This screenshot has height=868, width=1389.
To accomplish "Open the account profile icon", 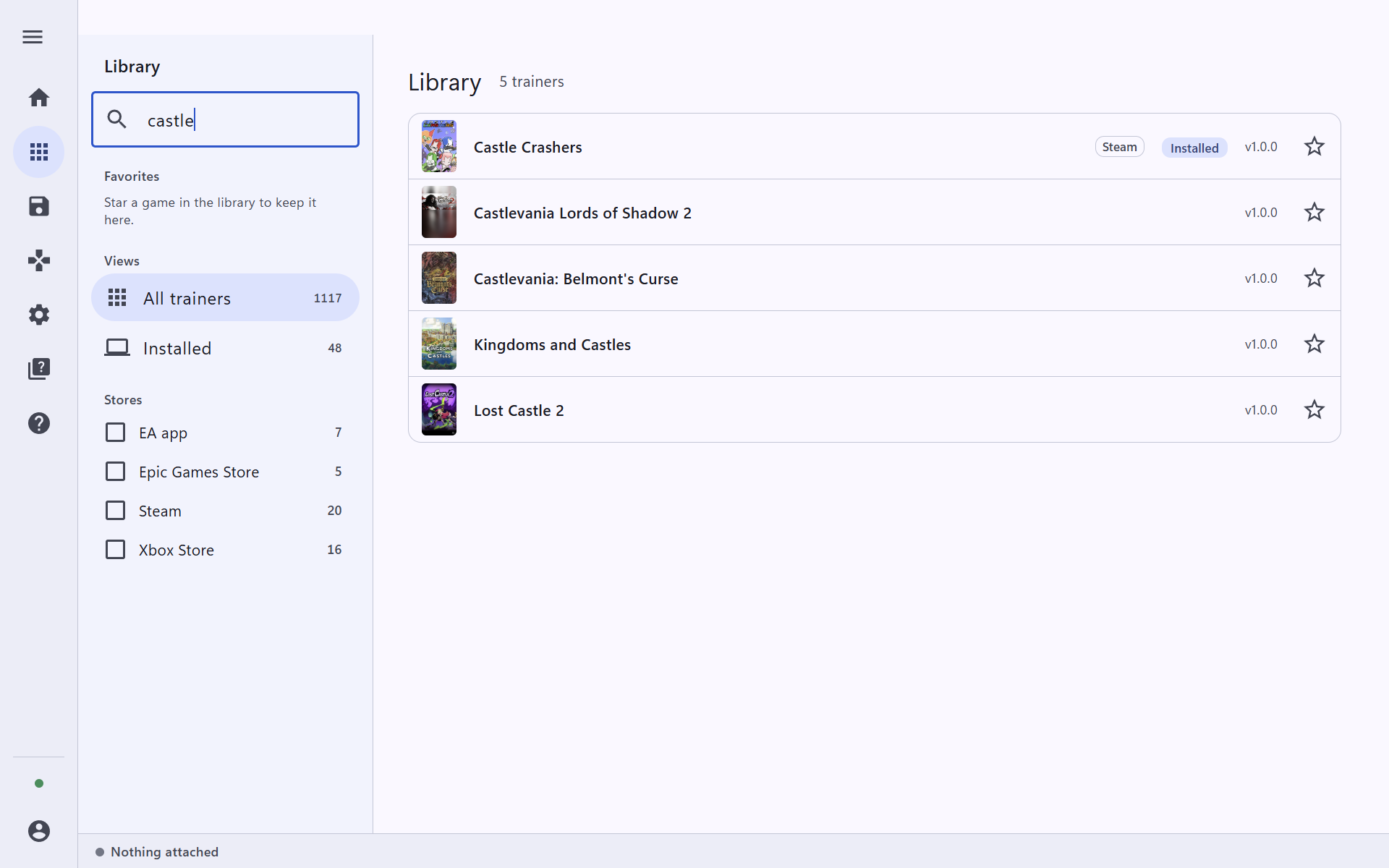I will click(x=39, y=831).
